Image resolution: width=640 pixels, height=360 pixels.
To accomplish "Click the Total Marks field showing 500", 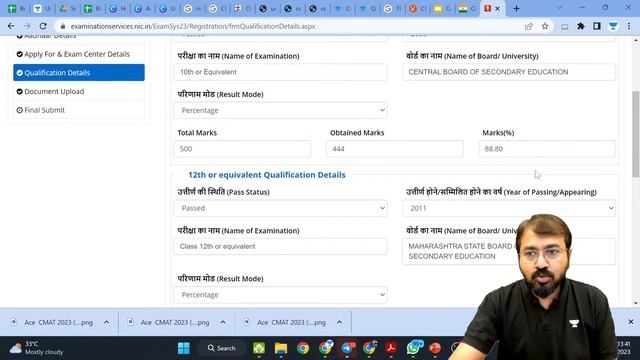I will pyautogui.click(x=242, y=149).
